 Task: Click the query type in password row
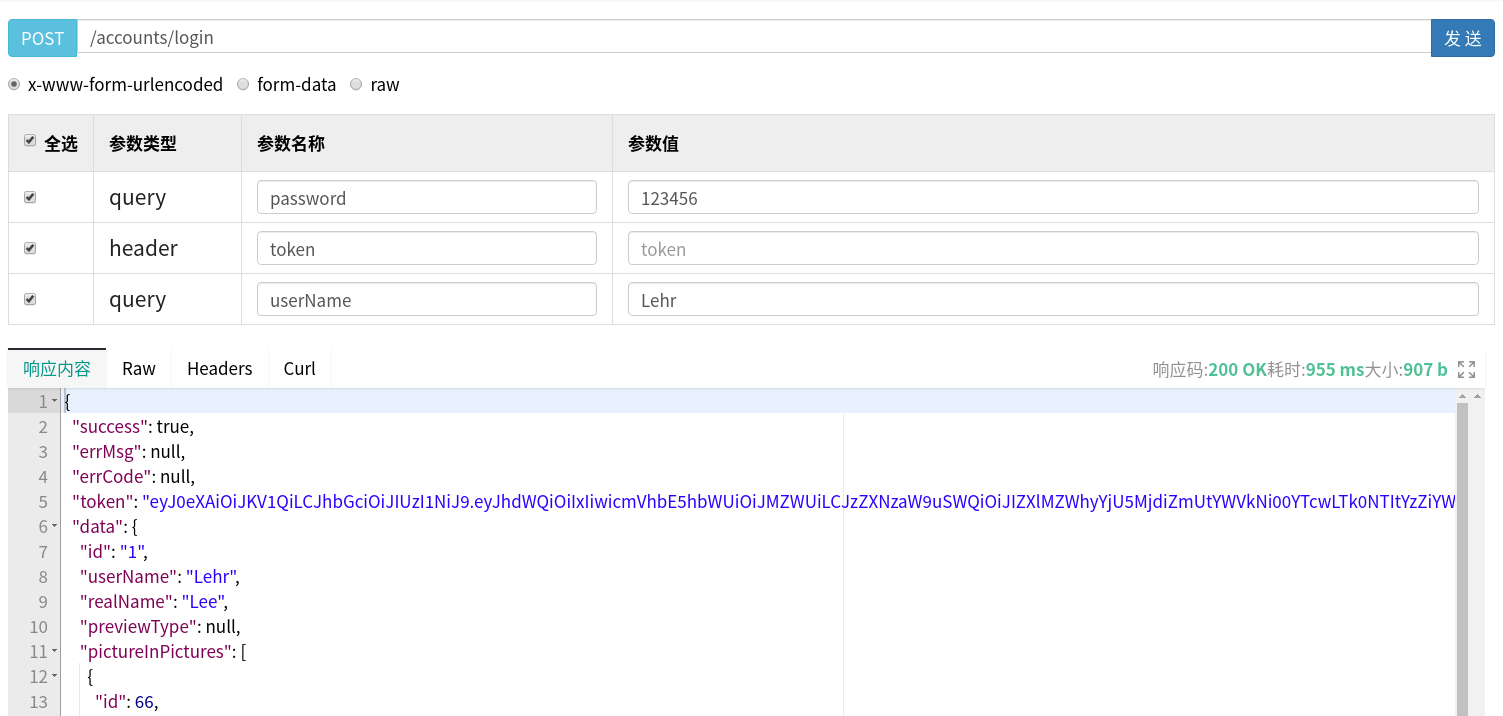pyautogui.click(x=138, y=197)
